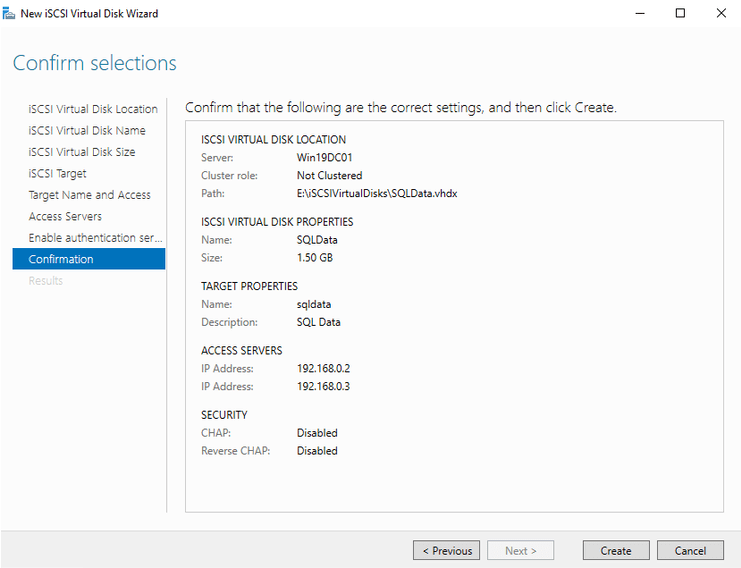Open Enable authentication services step
The width and height of the screenshot is (741, 568).
pos(96,238)
